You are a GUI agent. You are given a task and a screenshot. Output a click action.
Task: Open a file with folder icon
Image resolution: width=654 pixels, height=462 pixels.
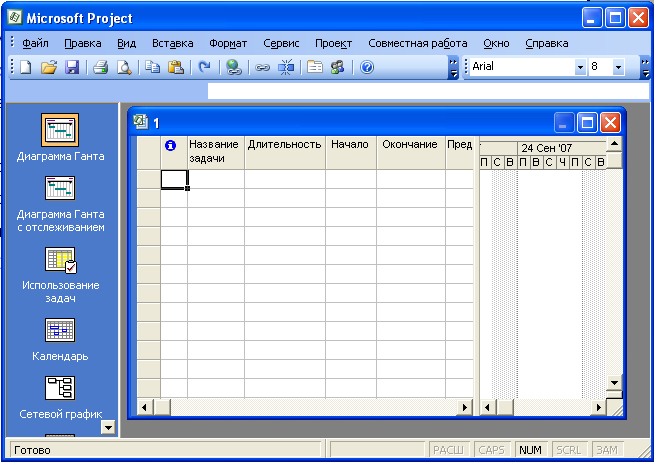[x=49, y=67]
